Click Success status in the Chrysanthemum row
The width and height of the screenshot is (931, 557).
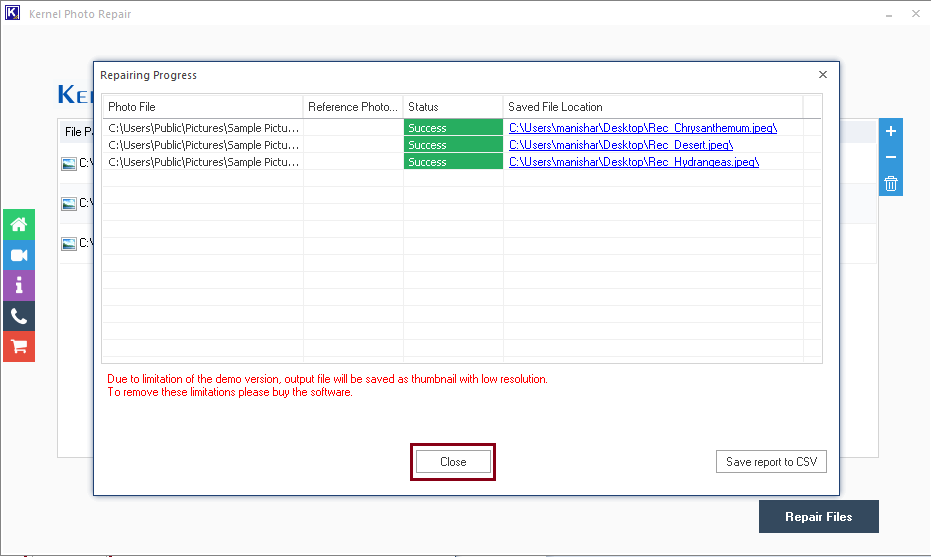453,128
